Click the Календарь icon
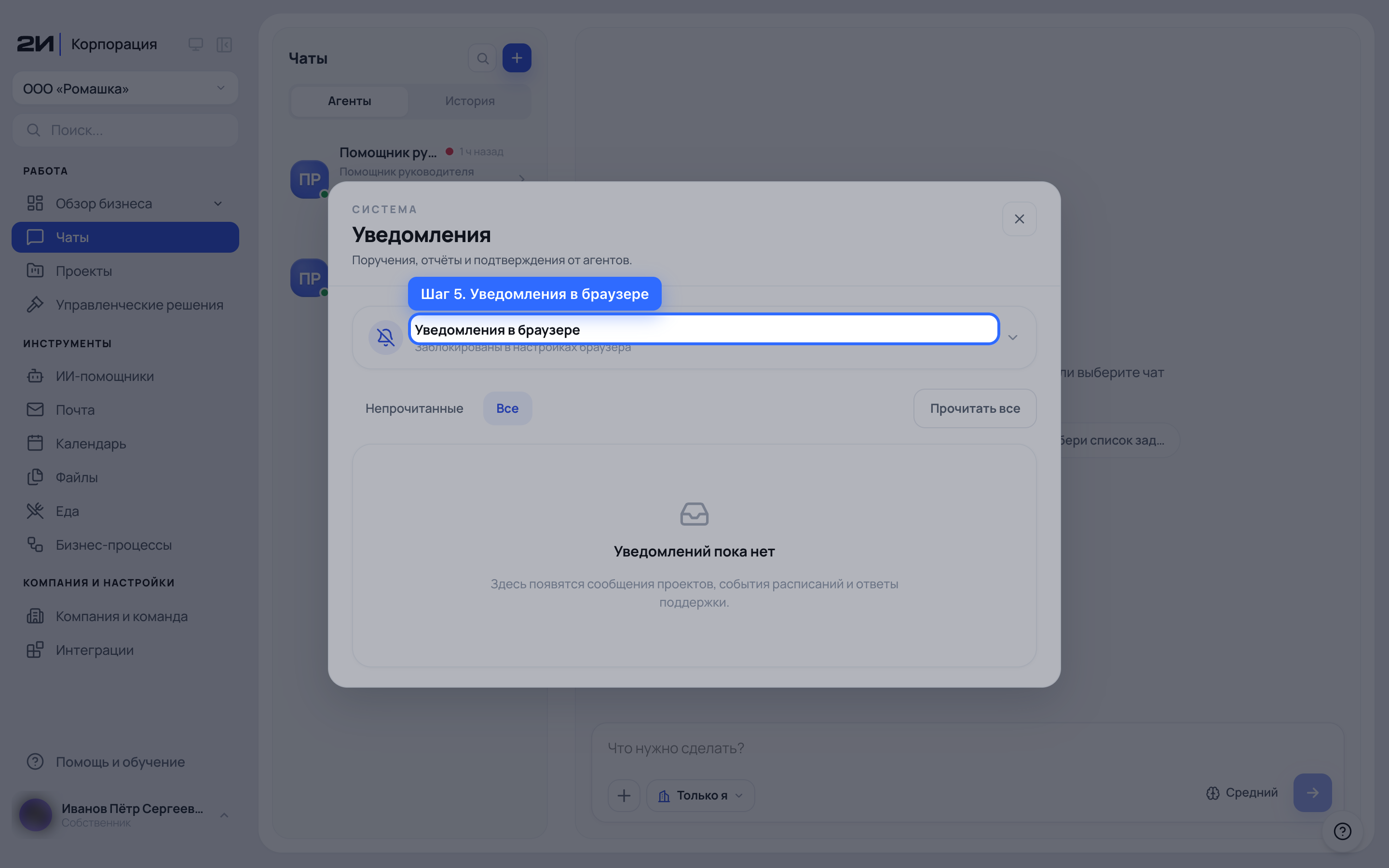 tap(35, 443)
